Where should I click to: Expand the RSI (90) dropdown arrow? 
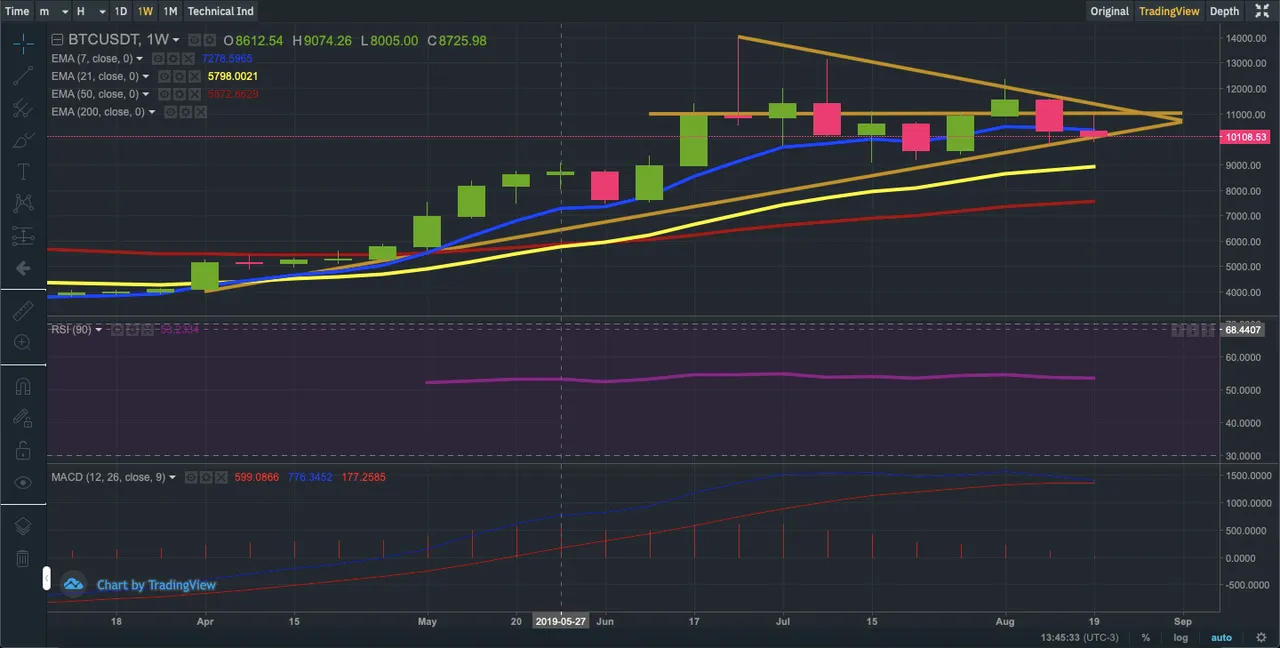(x=99, y=330)
